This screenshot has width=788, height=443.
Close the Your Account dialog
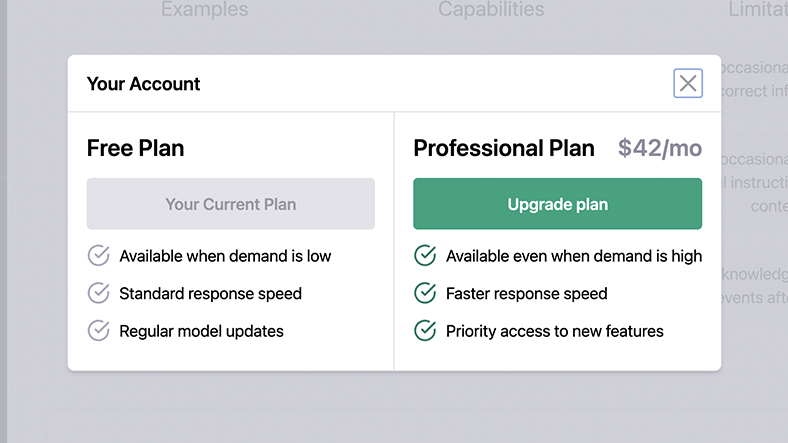[x=688, y=84]
